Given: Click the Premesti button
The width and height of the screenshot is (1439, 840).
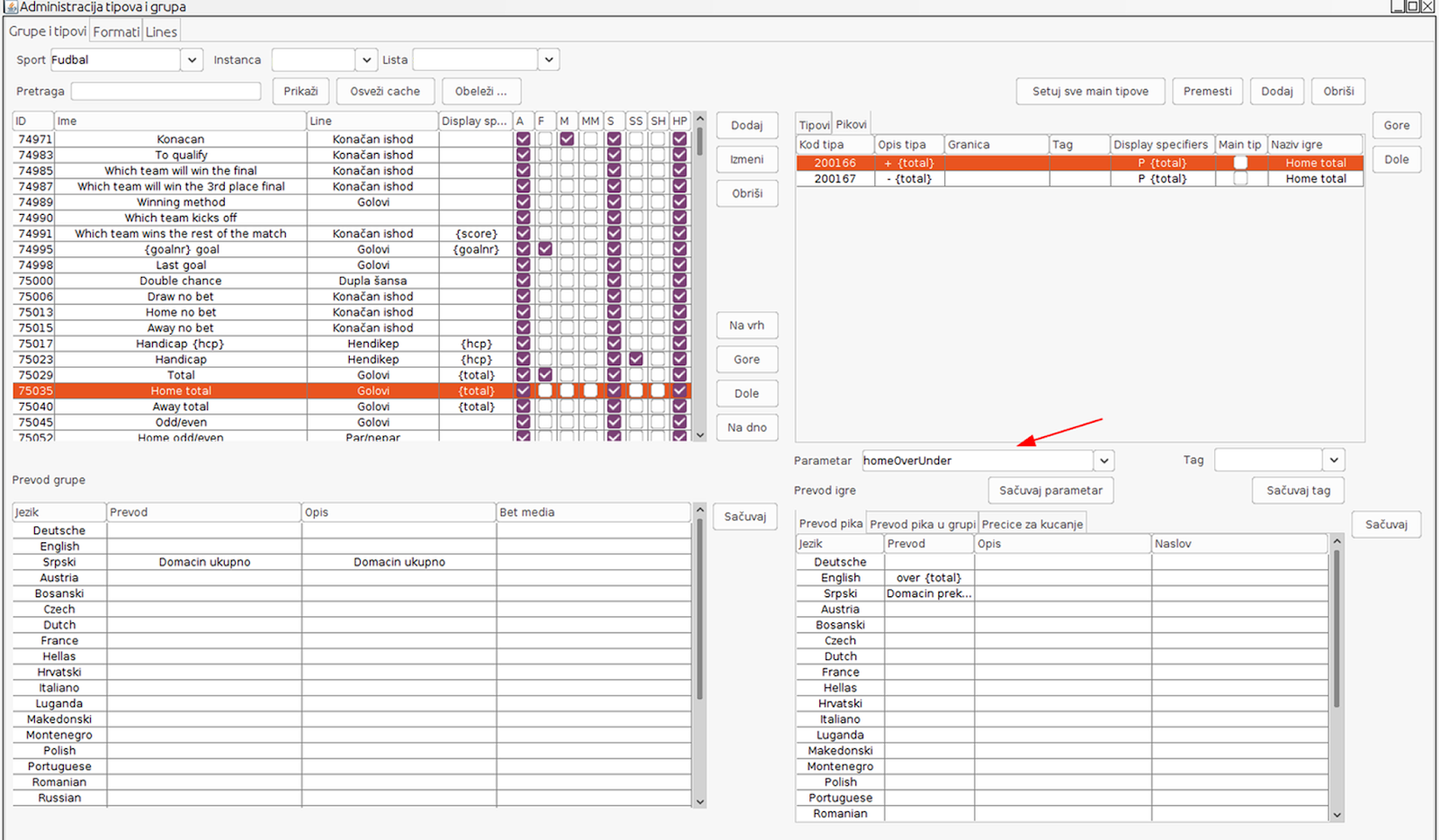Looking at the screenshot, I should [1208, 92].
